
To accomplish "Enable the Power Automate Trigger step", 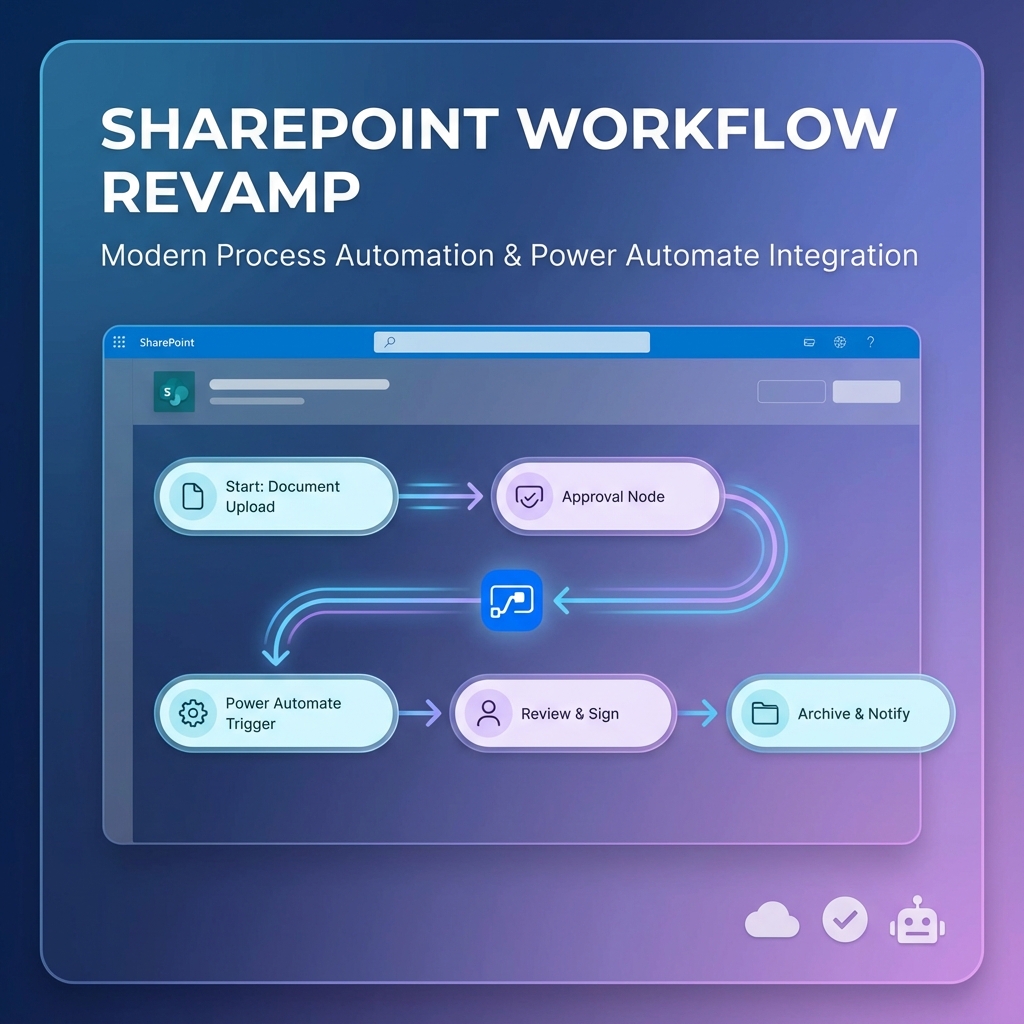I will [275, 713].
